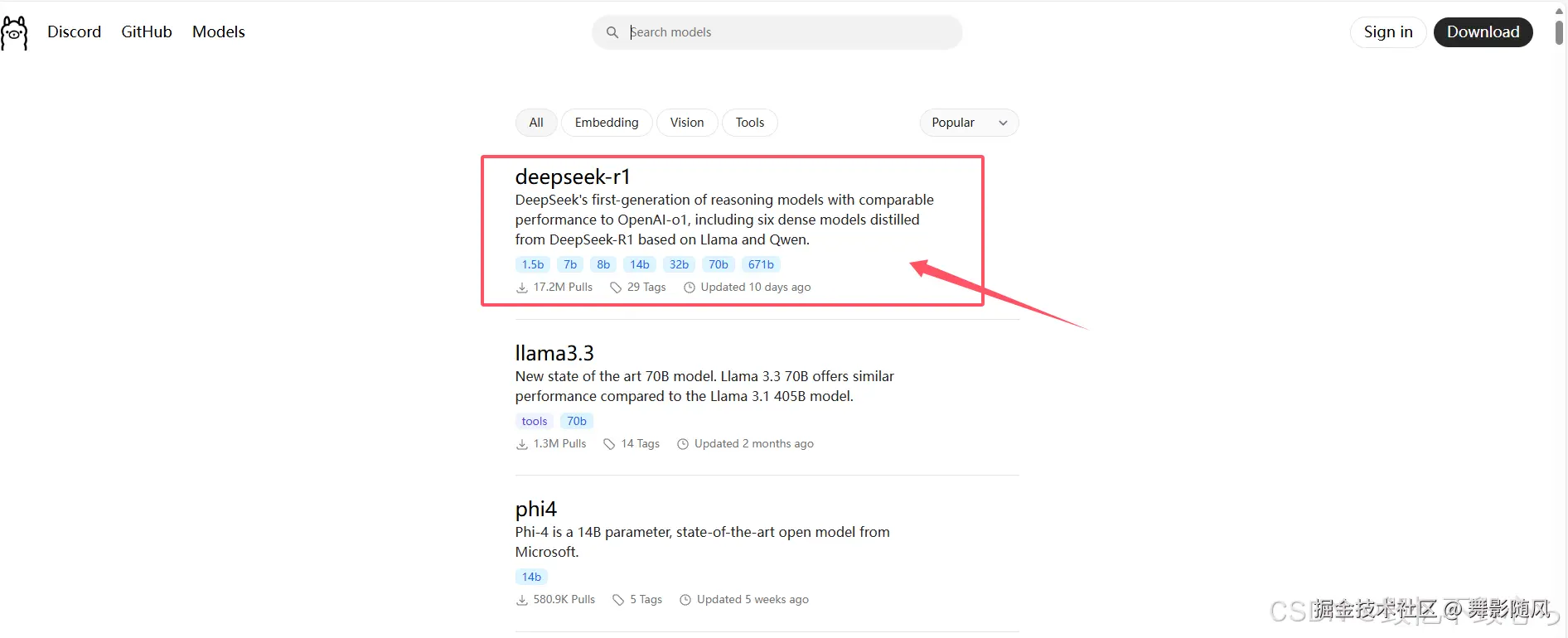Select the All filter tab

(x=536, y=123)
